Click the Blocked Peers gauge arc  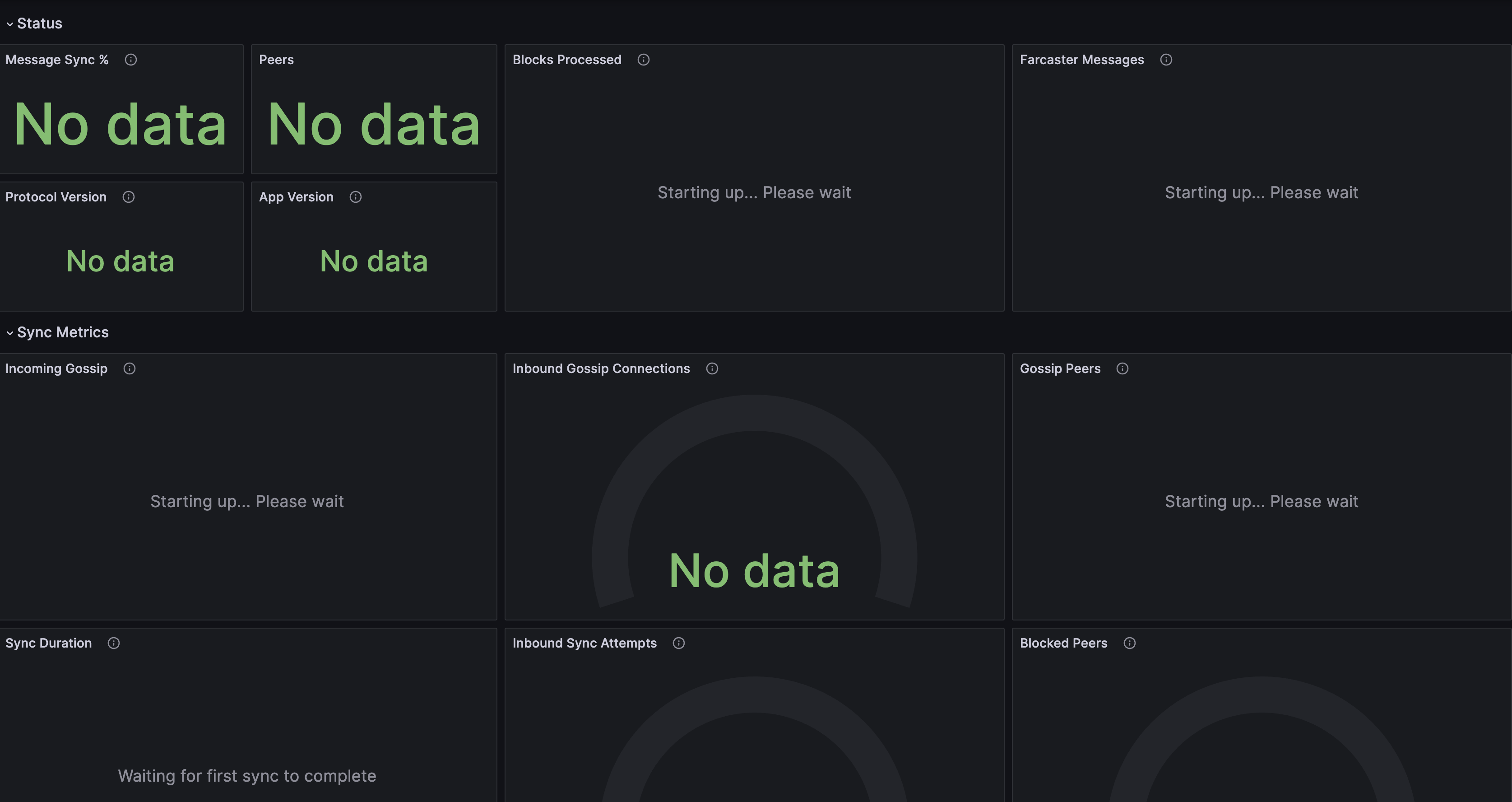(x=1262, y=695)
